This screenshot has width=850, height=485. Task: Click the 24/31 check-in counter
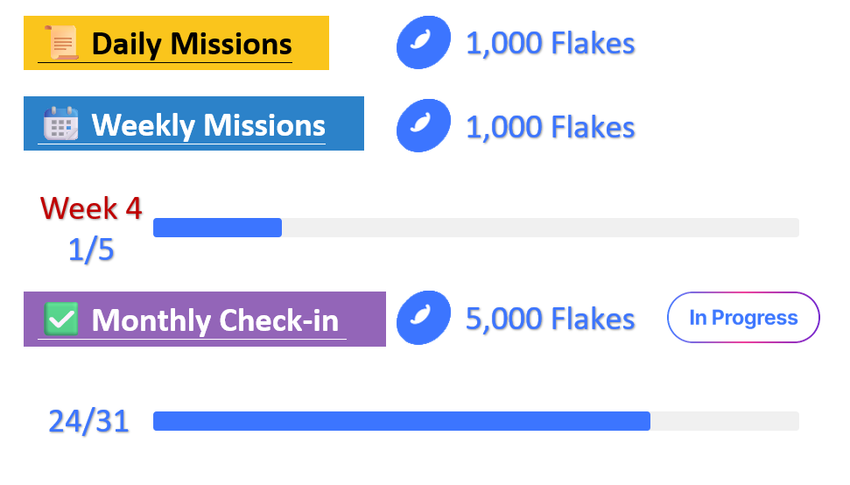click(89, 422)
